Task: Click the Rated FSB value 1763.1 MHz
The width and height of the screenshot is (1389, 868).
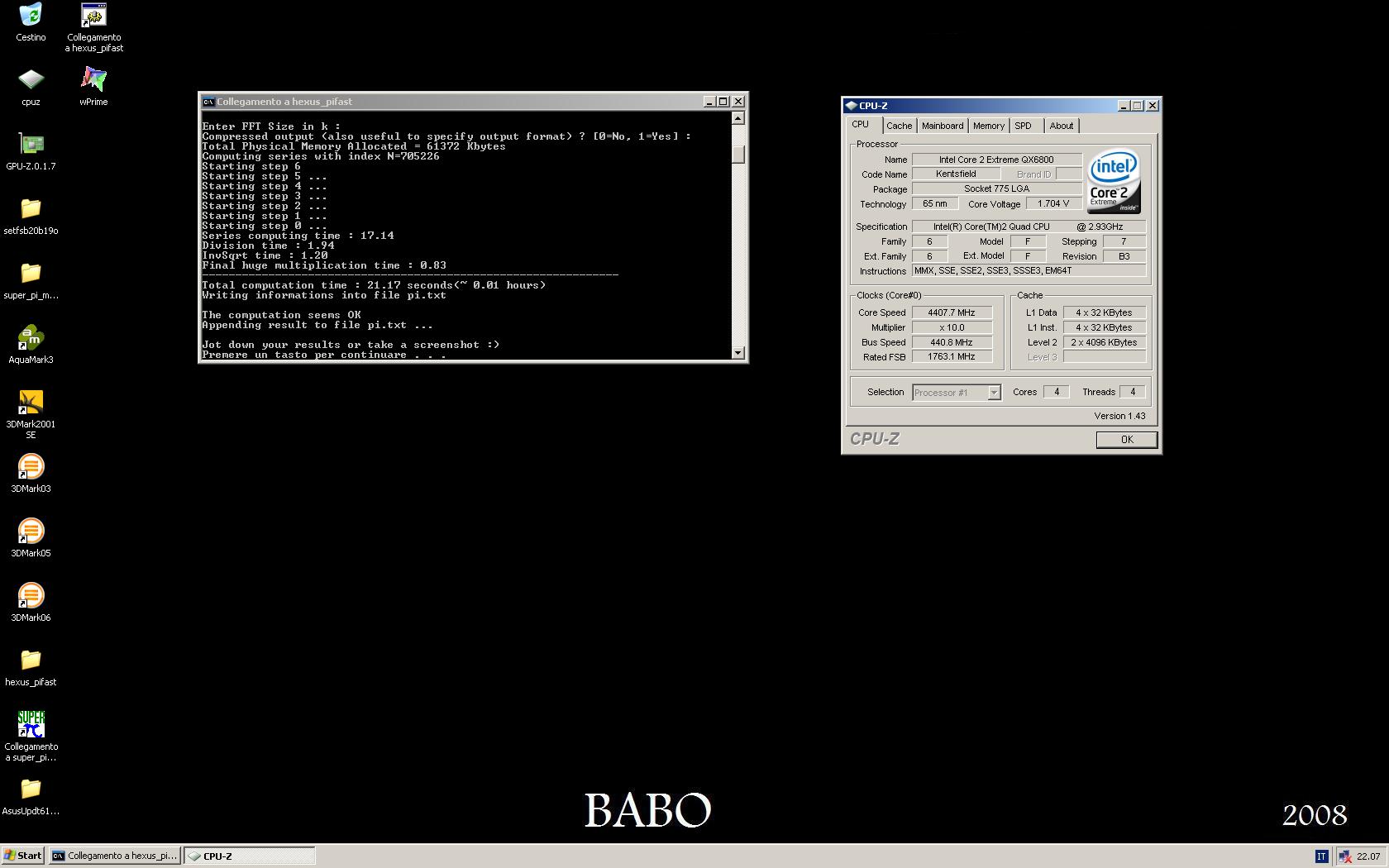Action: pos(952,357)
